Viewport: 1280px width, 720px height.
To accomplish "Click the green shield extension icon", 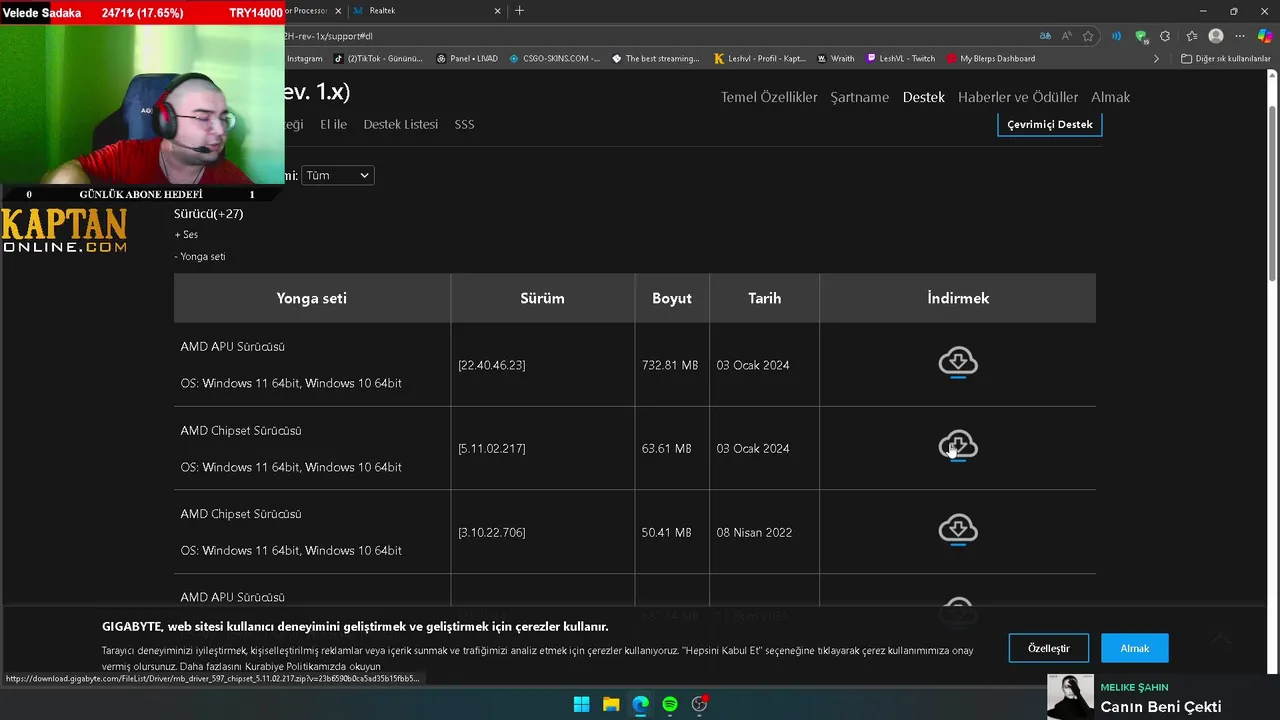I will coord(1141,36).
